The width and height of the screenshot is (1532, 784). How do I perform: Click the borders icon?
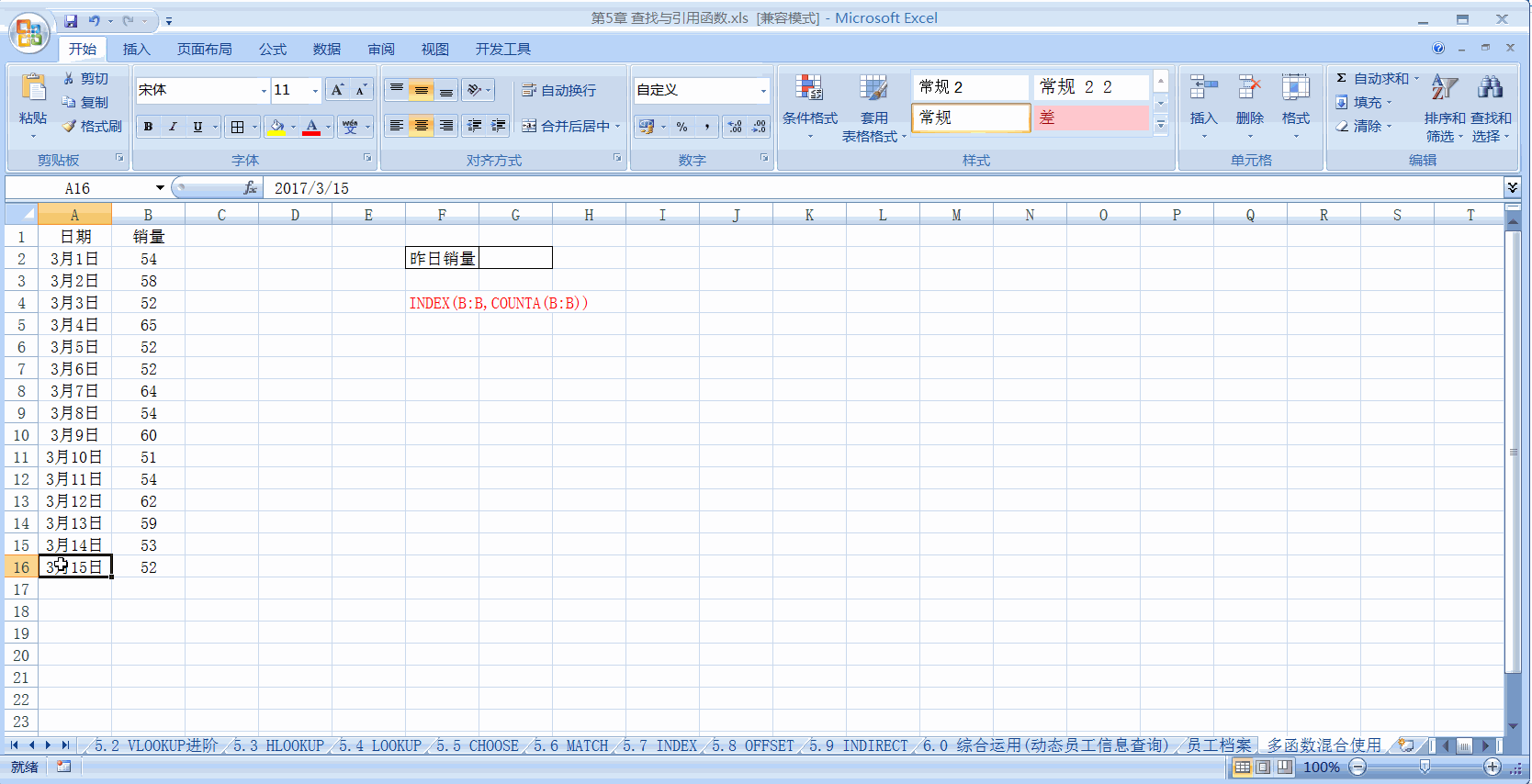[x=238, y=127]
